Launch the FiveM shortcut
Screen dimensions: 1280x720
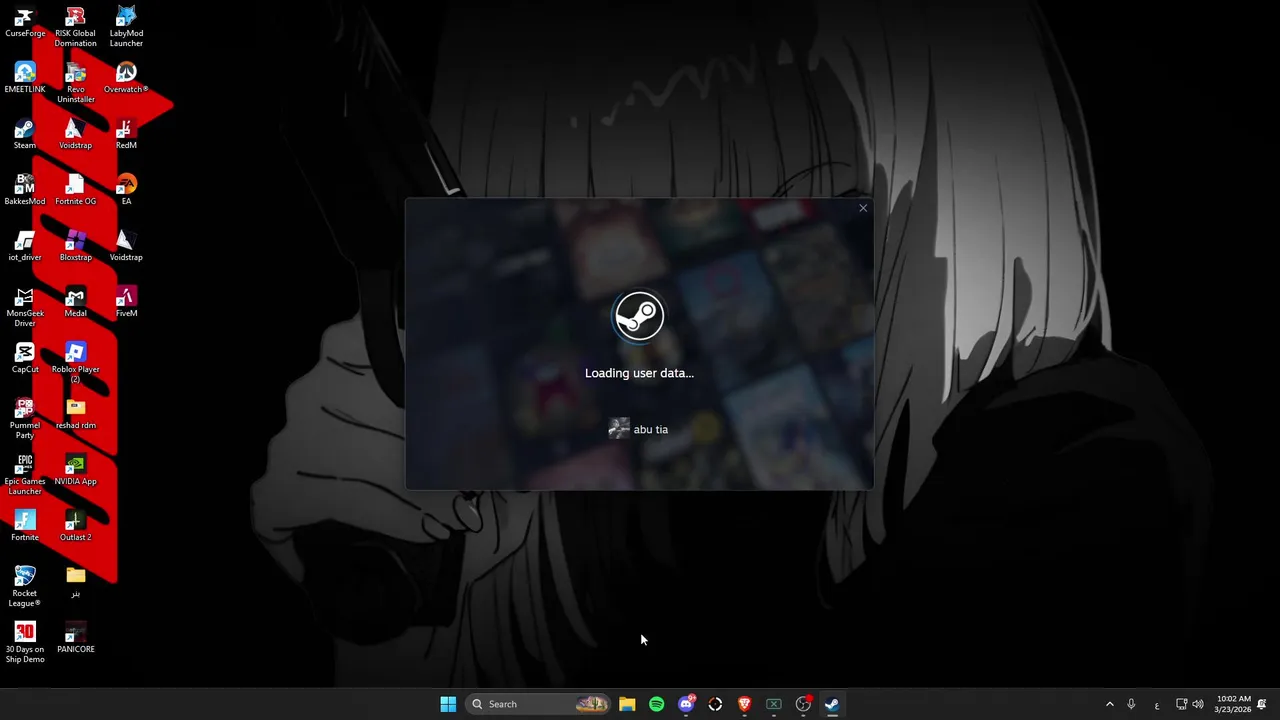pyautogui.click(x=126, y=302)
